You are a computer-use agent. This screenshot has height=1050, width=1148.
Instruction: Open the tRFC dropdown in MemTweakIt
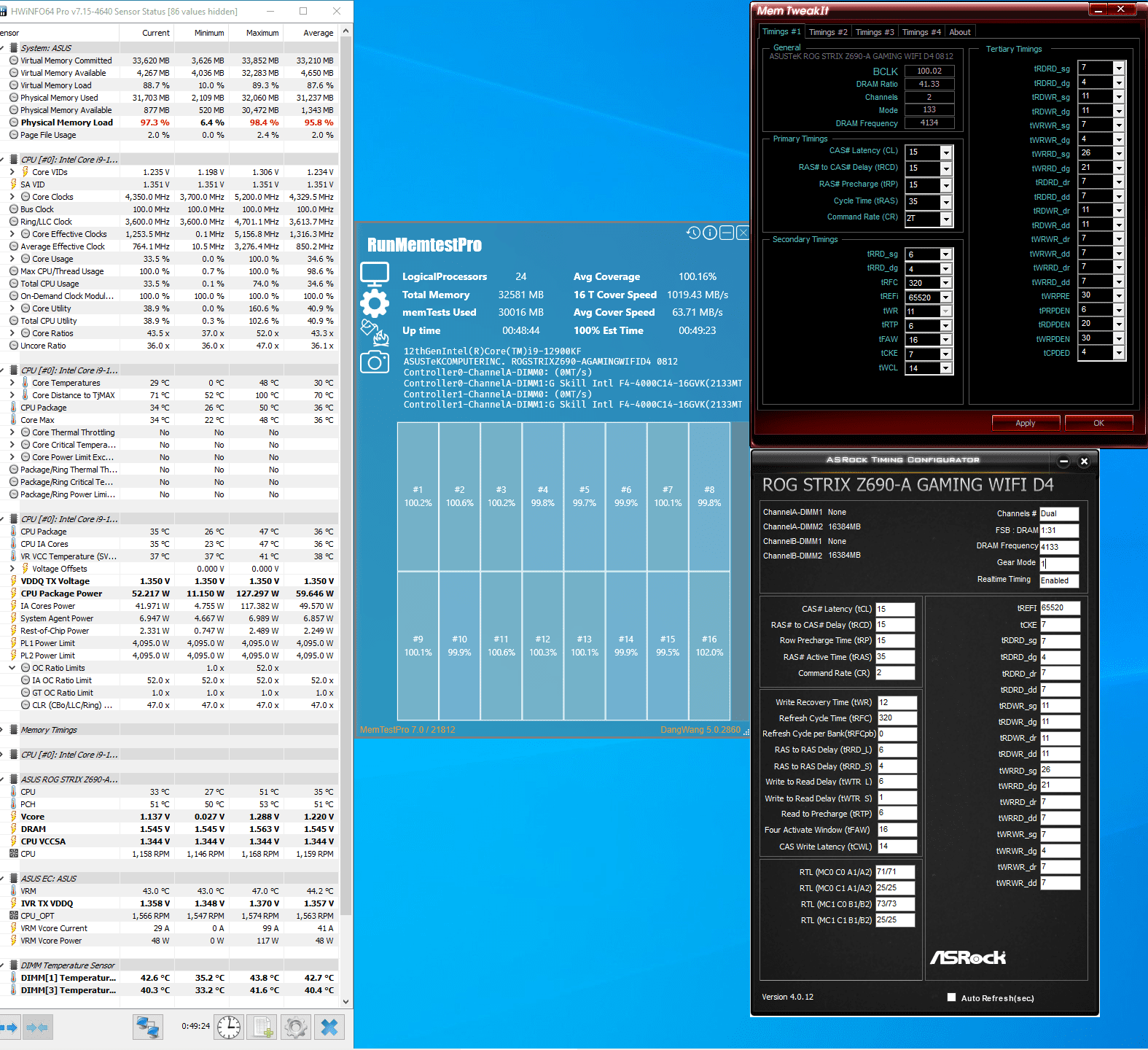coord(945,283)
